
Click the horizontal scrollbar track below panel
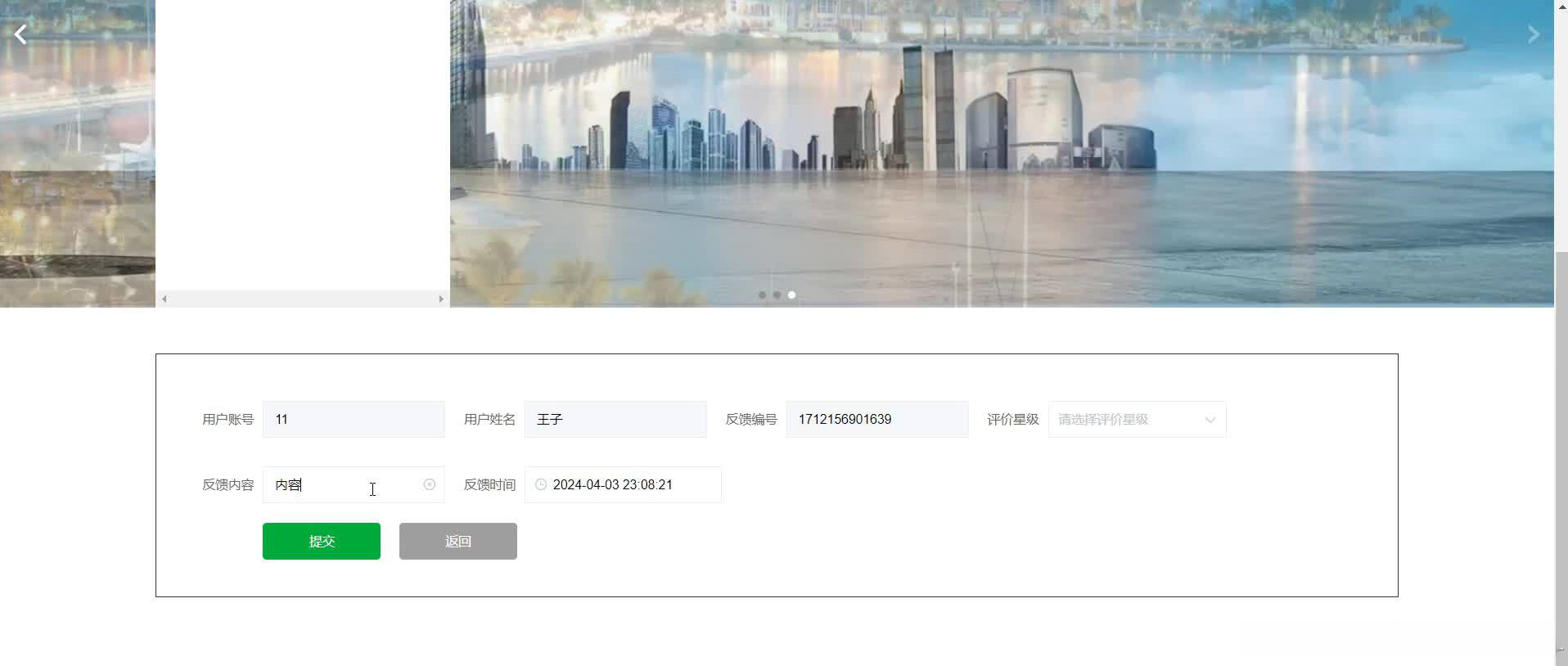tap(303, 299)
